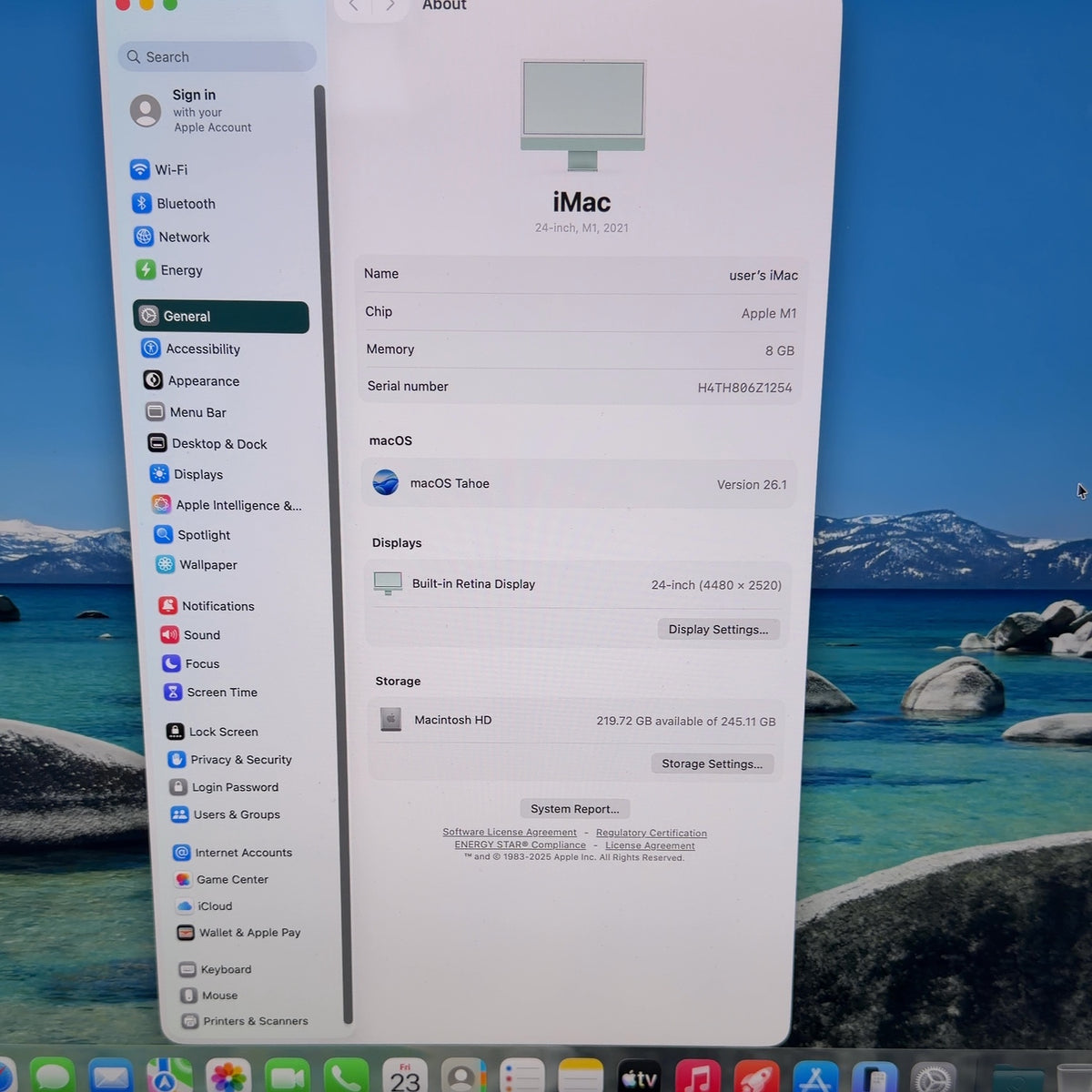Screen dimensions: 1092x1092
Task: Open Privacy & Security settings
Action: pos(230,760)
